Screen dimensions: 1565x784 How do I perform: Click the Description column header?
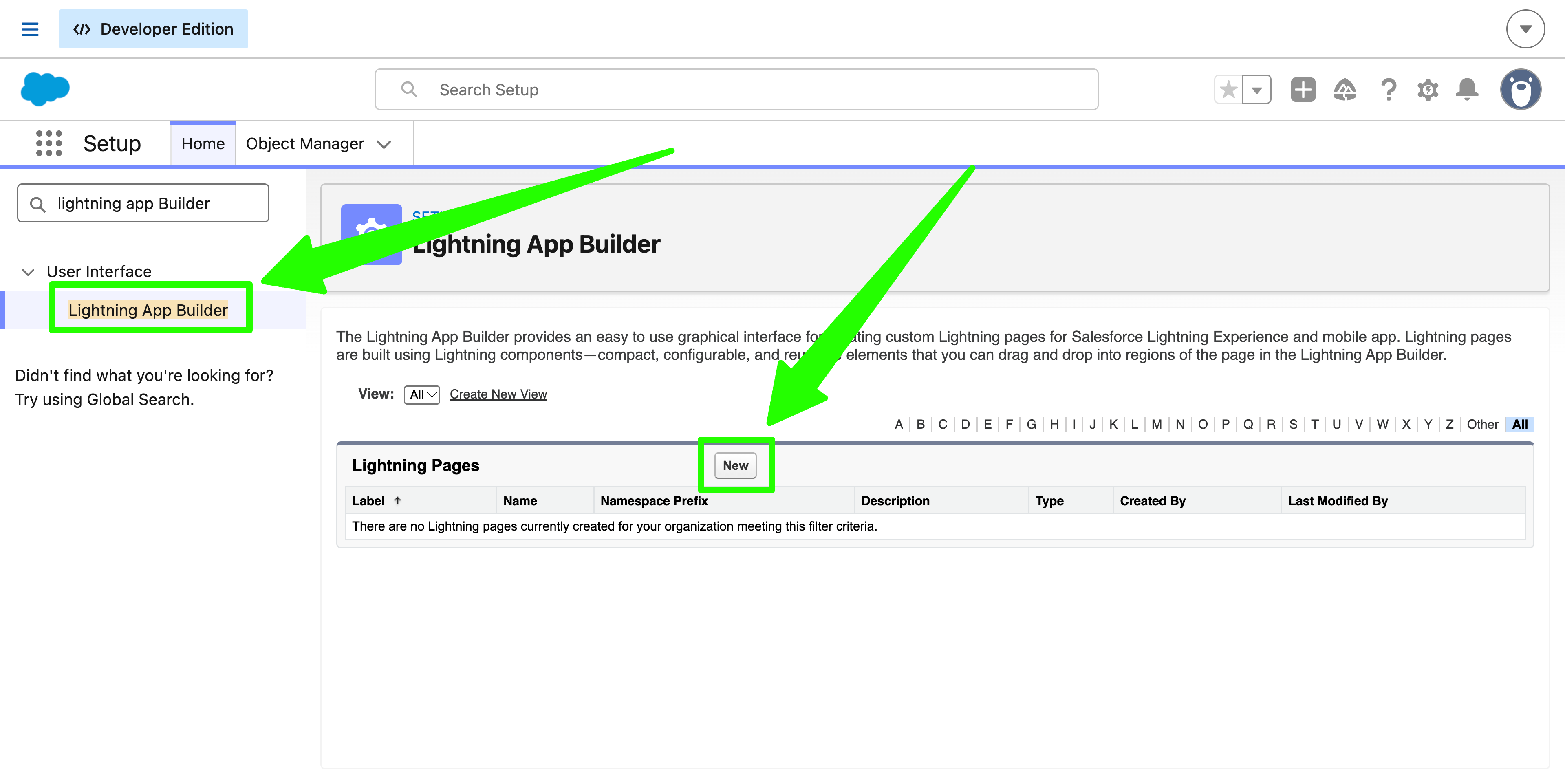click(x=895, y=500)
